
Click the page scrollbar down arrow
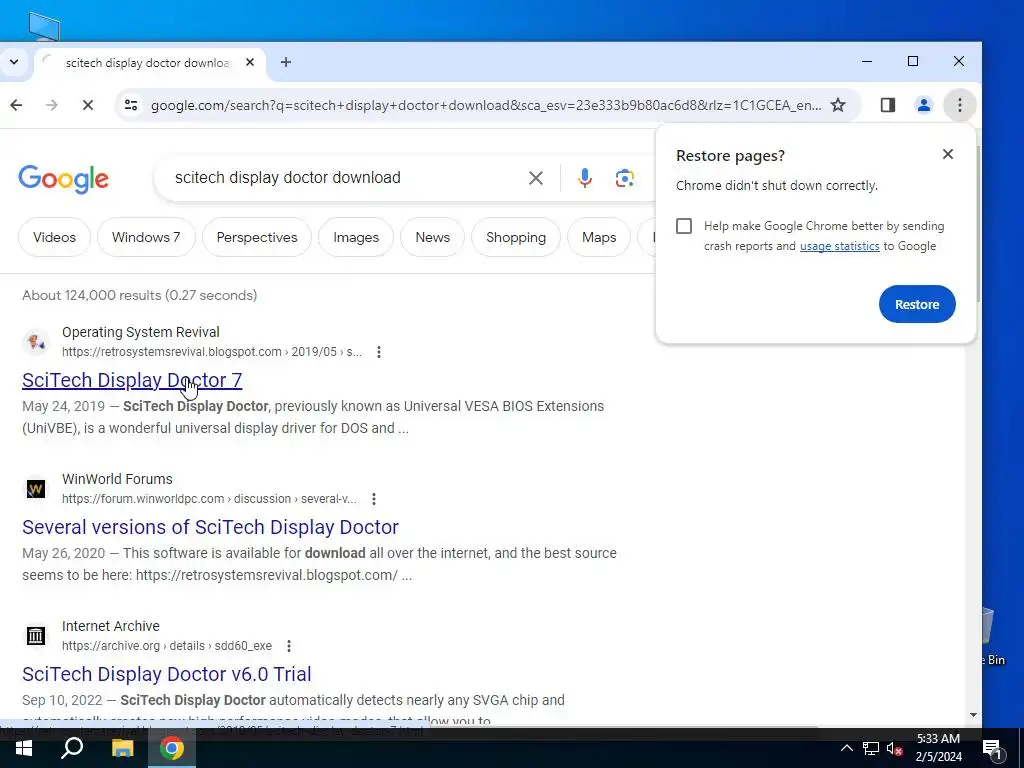point(973,715)
